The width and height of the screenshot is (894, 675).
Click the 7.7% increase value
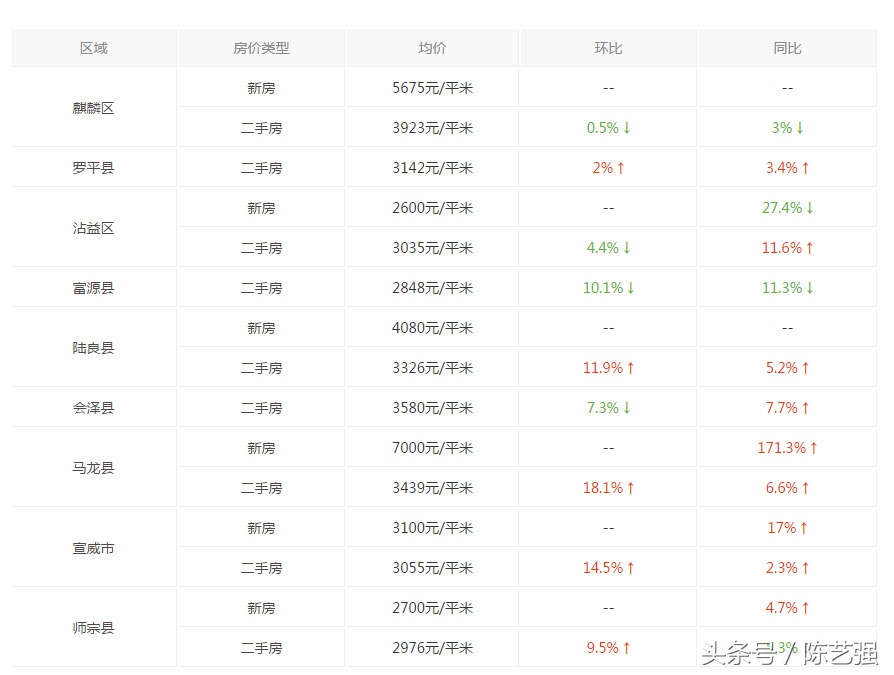click(787, 408)
